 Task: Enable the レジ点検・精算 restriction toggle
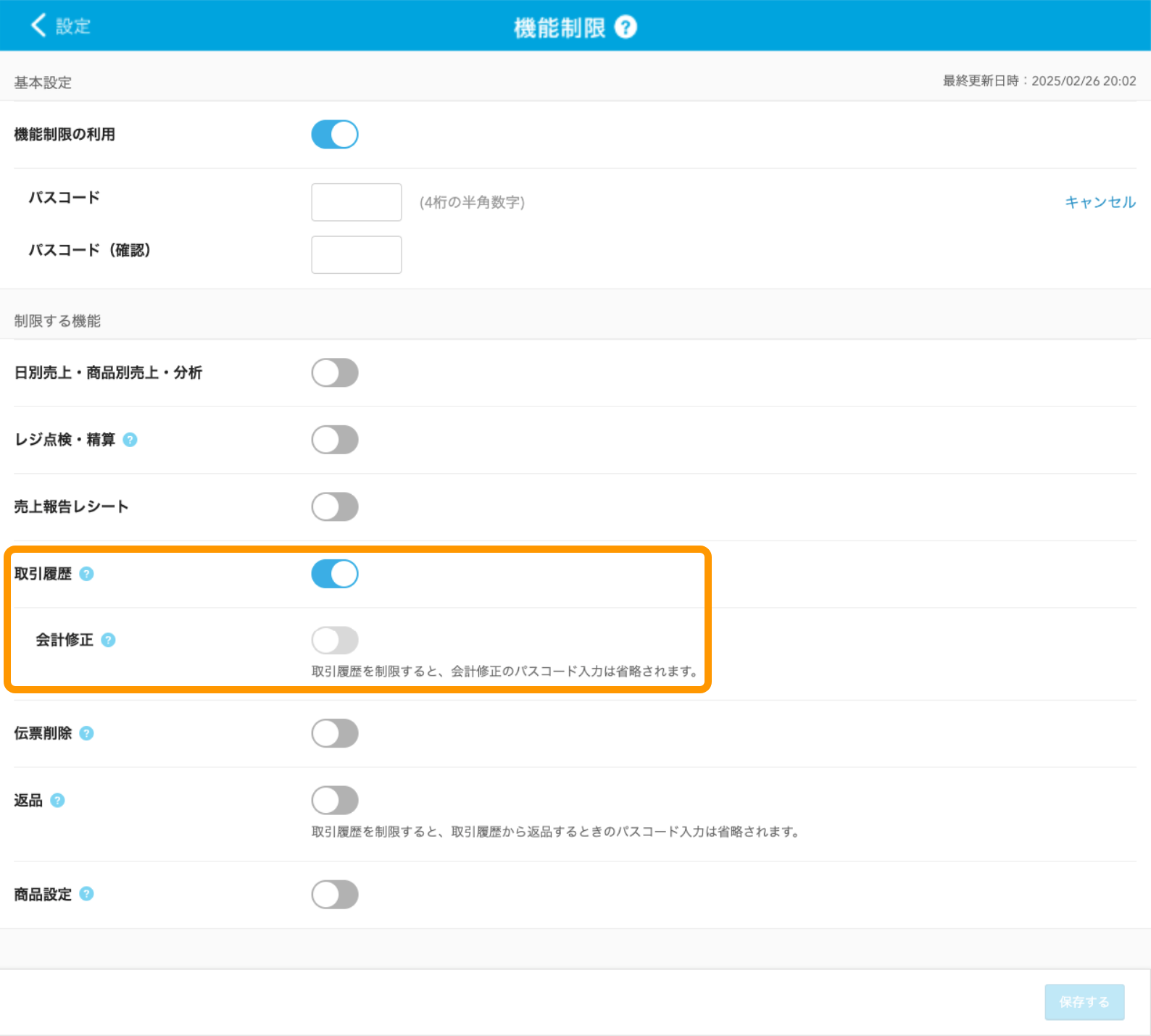[335, 440]
